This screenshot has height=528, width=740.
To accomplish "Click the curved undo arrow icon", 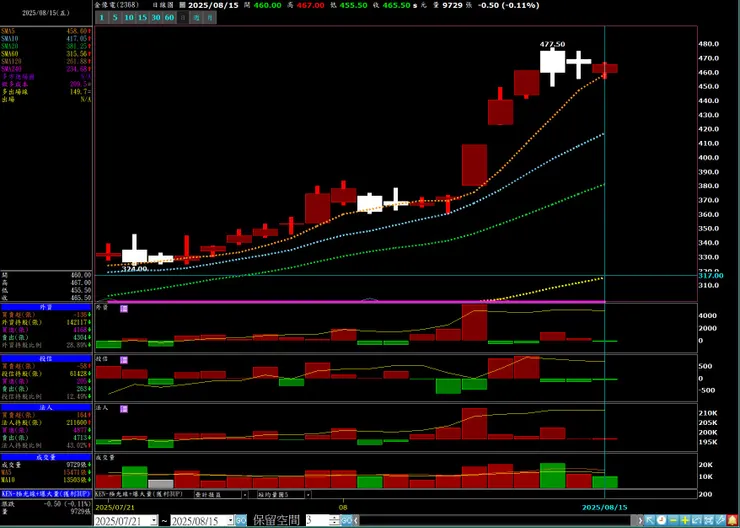I will pyautogui.click(x=697, y=520).
